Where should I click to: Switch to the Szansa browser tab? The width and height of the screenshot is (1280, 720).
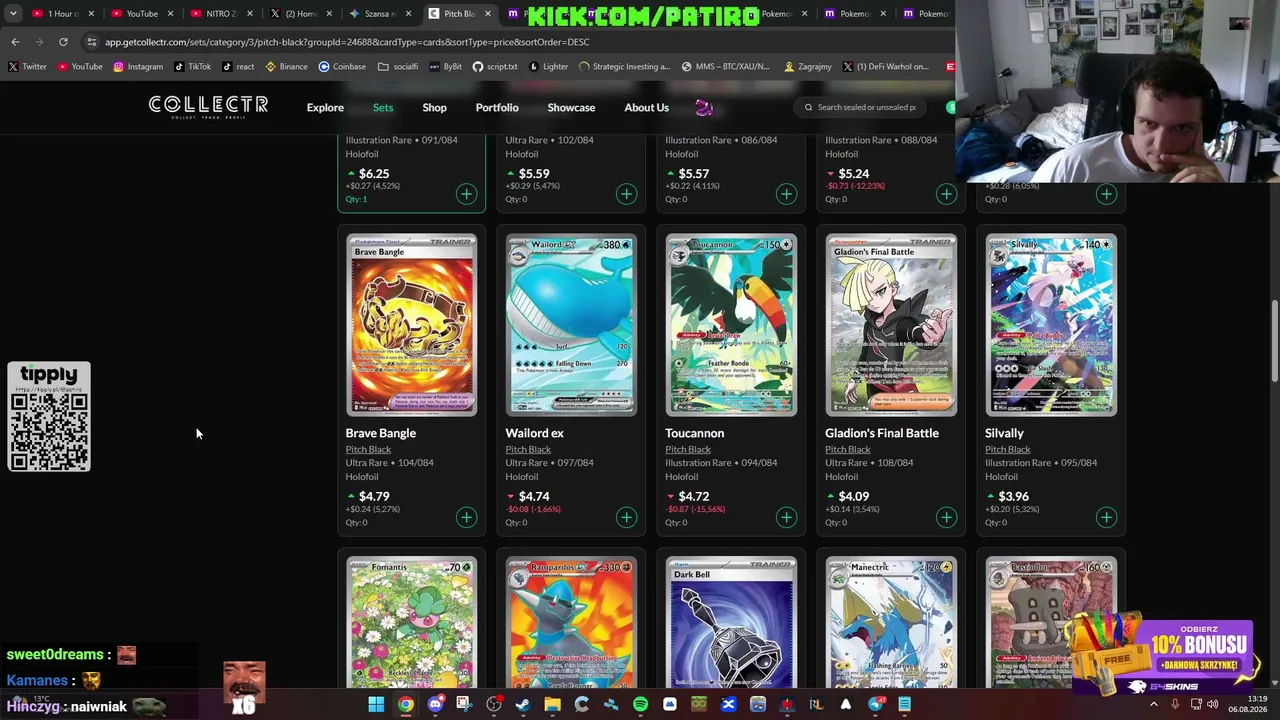click(381, 14)
